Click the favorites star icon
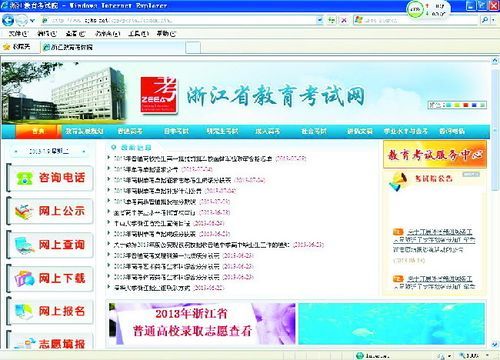 tap(6, 47)
